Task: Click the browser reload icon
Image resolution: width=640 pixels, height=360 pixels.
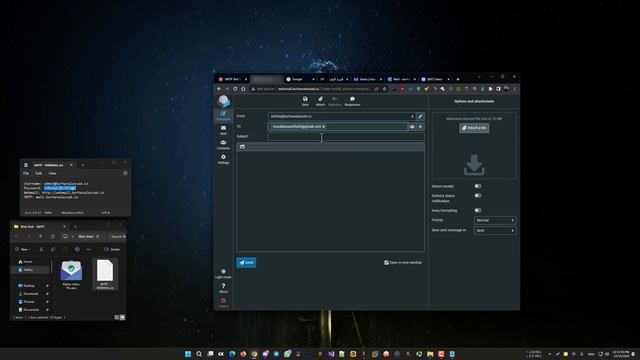Action: pyautogui.click(x=235, y=89)
